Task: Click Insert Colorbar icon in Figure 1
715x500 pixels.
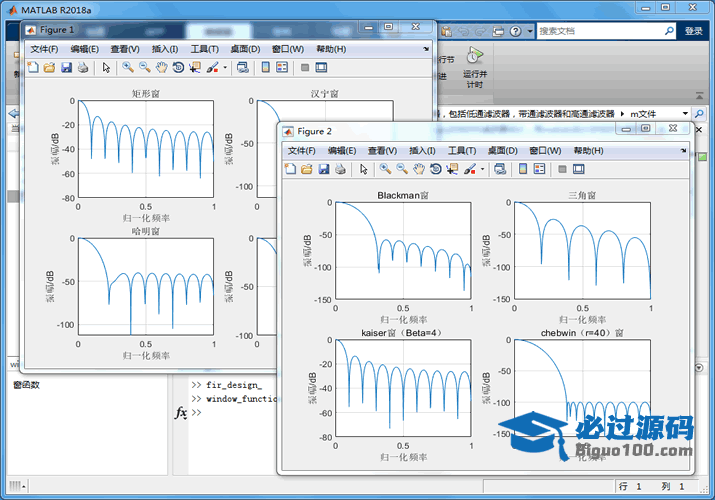Action: 265,67
